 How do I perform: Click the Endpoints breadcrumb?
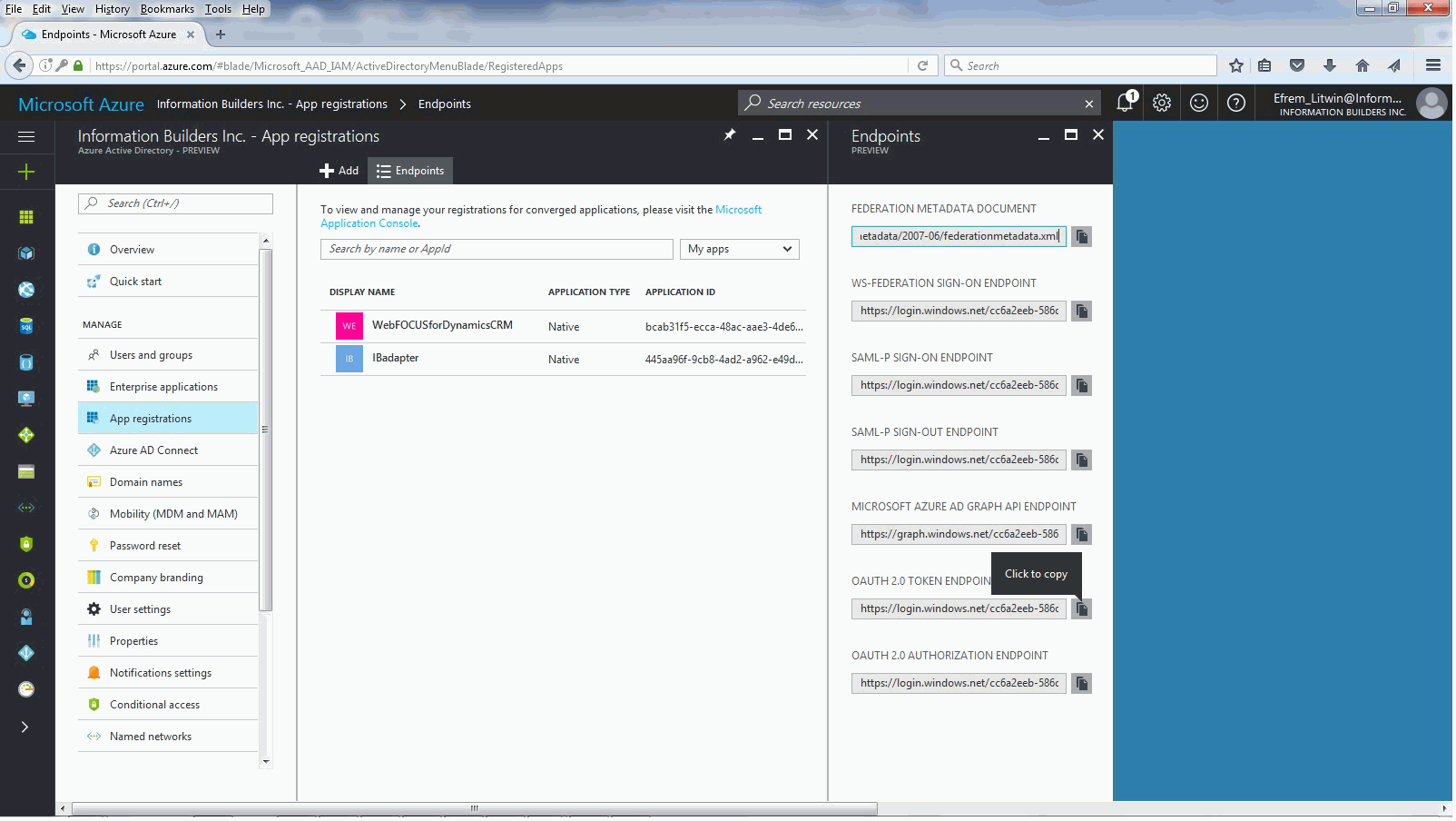(445, 104)
